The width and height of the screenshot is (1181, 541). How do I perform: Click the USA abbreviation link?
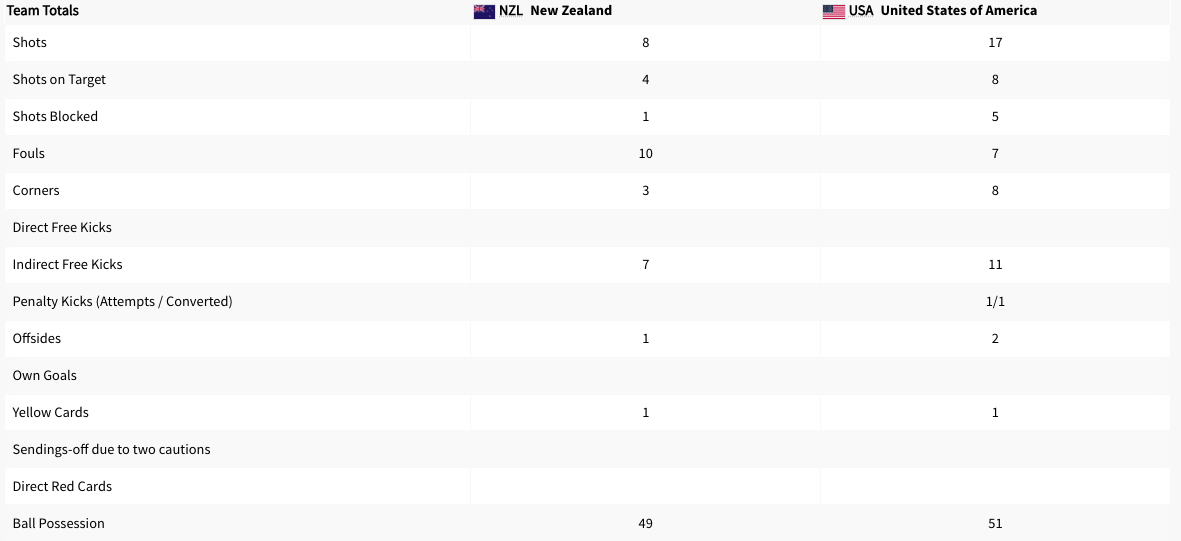[861, 11]
